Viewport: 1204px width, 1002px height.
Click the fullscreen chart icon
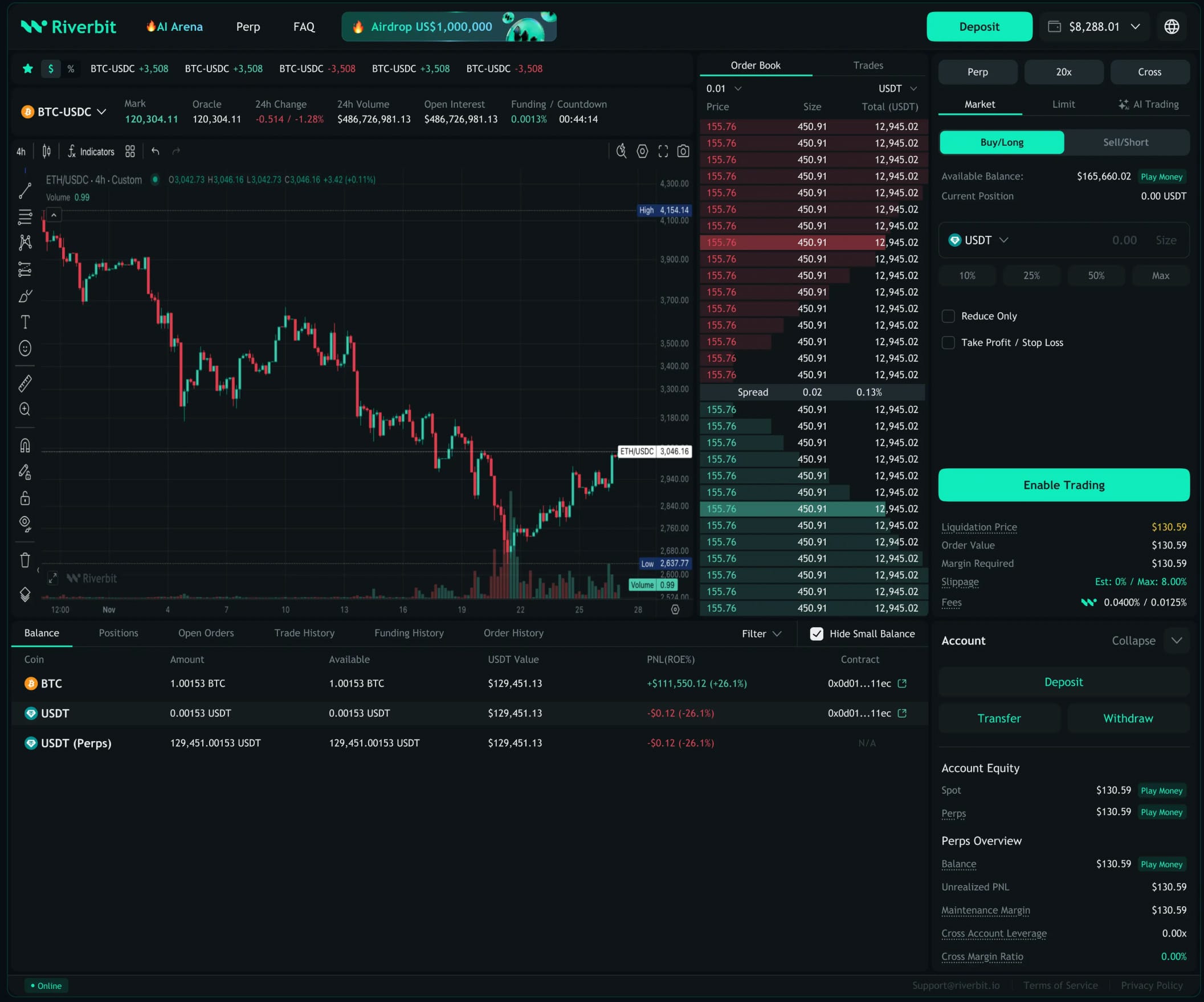point(663,151)
